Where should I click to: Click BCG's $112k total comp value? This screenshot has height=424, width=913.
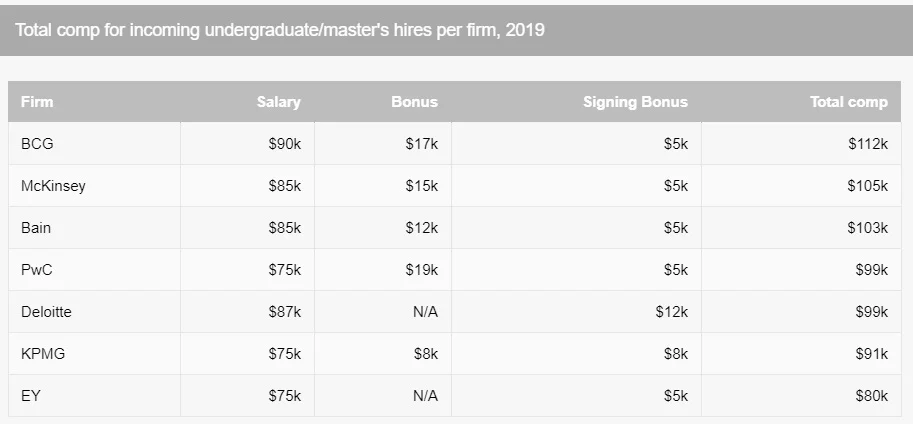(868, 144)
